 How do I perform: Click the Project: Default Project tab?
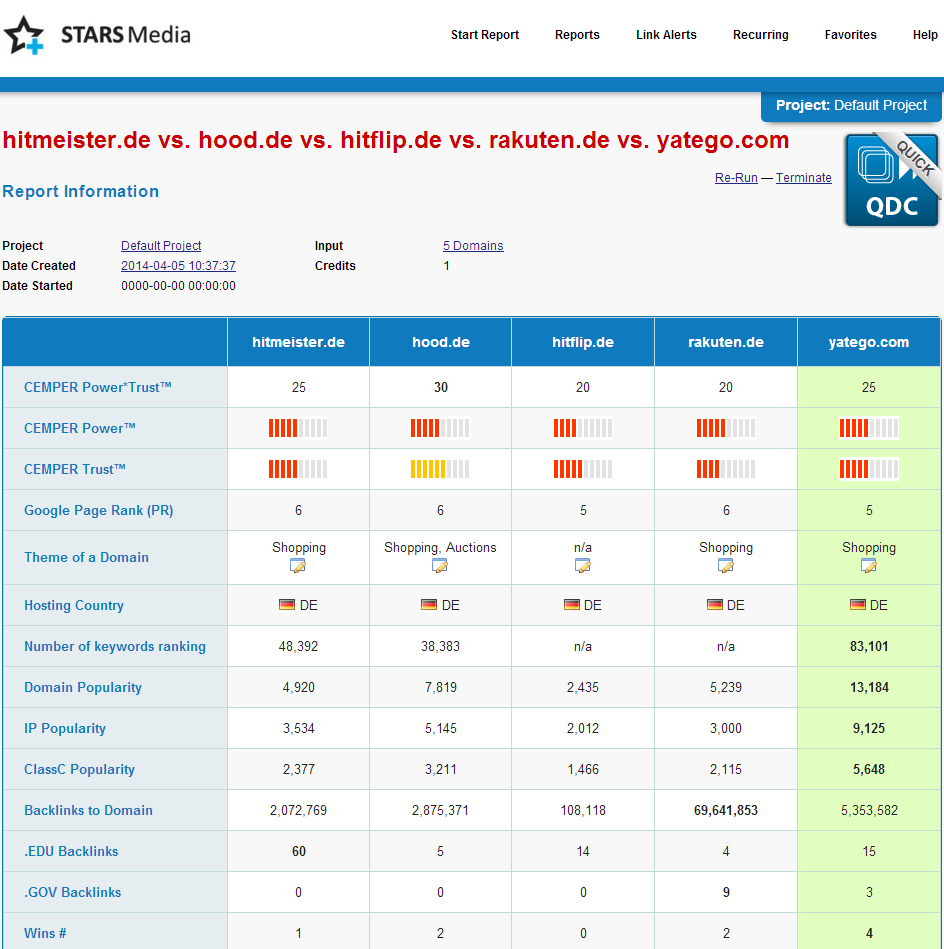[x=851, y=106]
